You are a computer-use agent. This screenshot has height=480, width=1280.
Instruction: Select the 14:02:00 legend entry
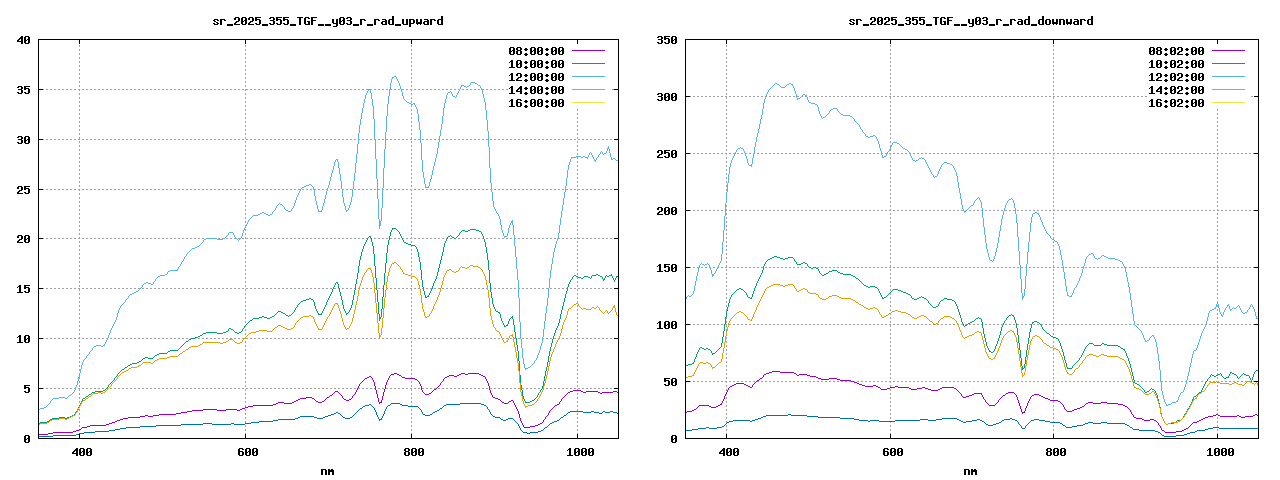(1176, 90)
